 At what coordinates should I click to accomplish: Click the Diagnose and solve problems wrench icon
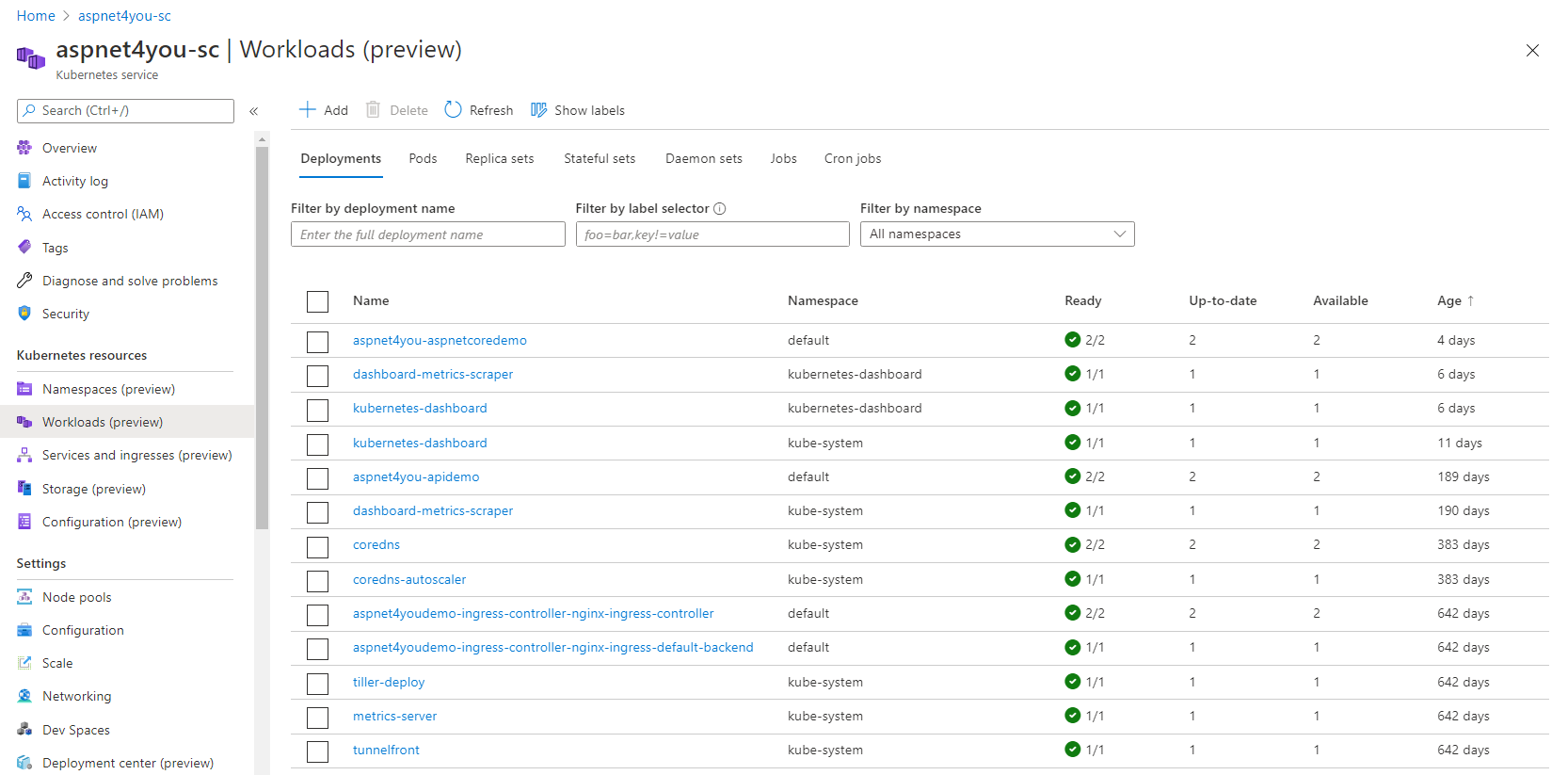click(24, 281)
